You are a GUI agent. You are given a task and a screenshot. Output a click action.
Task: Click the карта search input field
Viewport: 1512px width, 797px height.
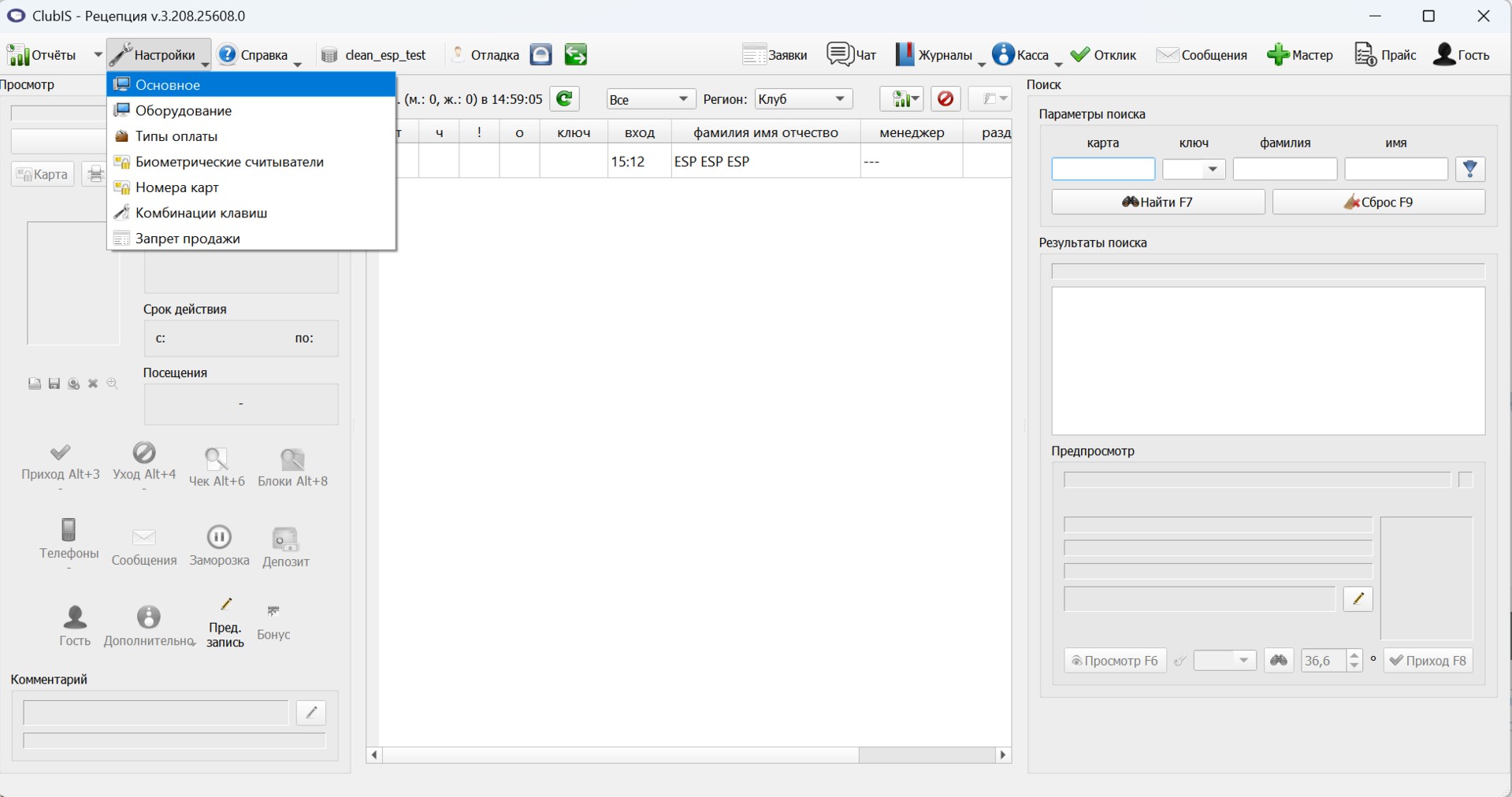pos(1103,169)
